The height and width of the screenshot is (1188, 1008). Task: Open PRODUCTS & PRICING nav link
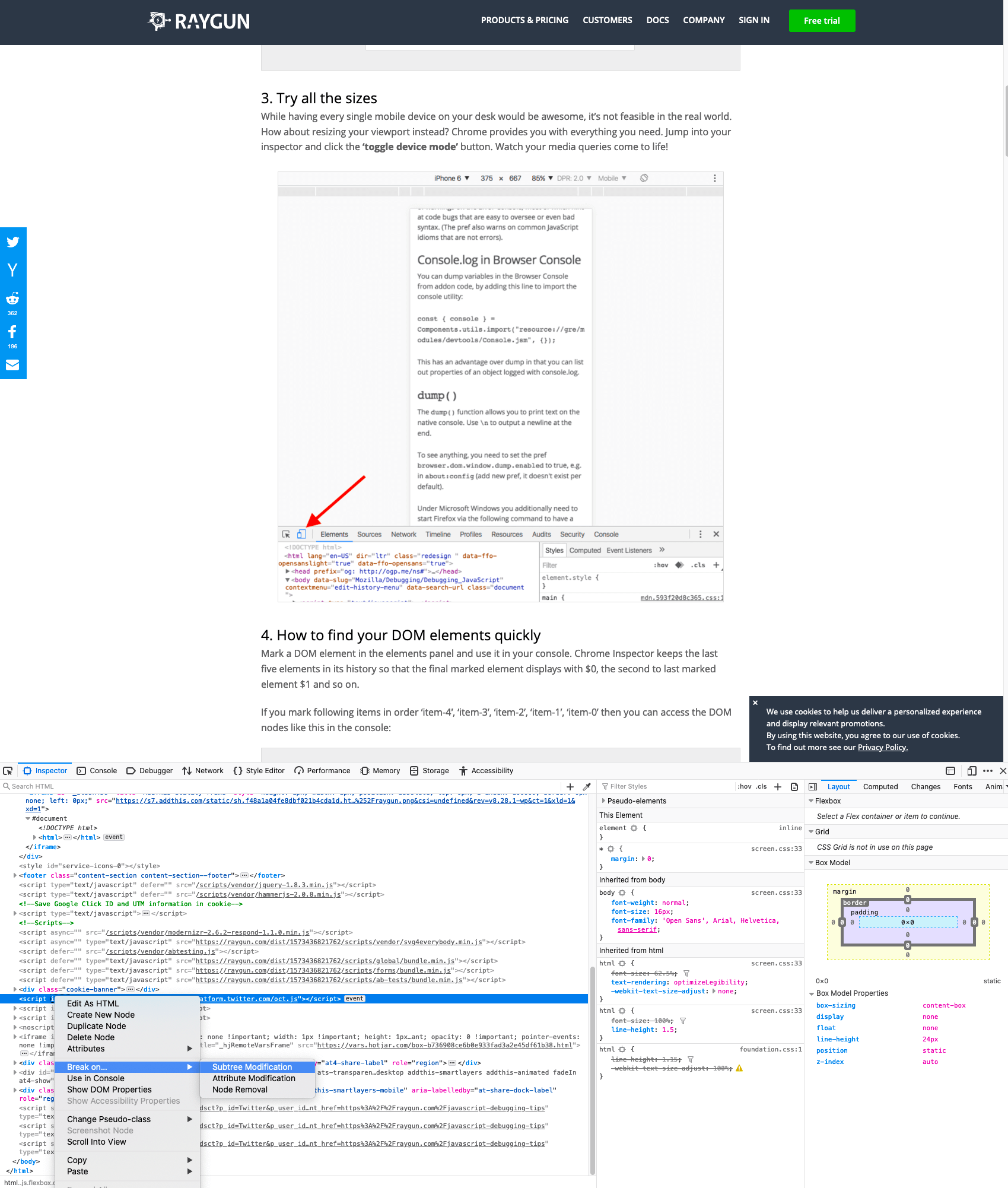point(524,20)
